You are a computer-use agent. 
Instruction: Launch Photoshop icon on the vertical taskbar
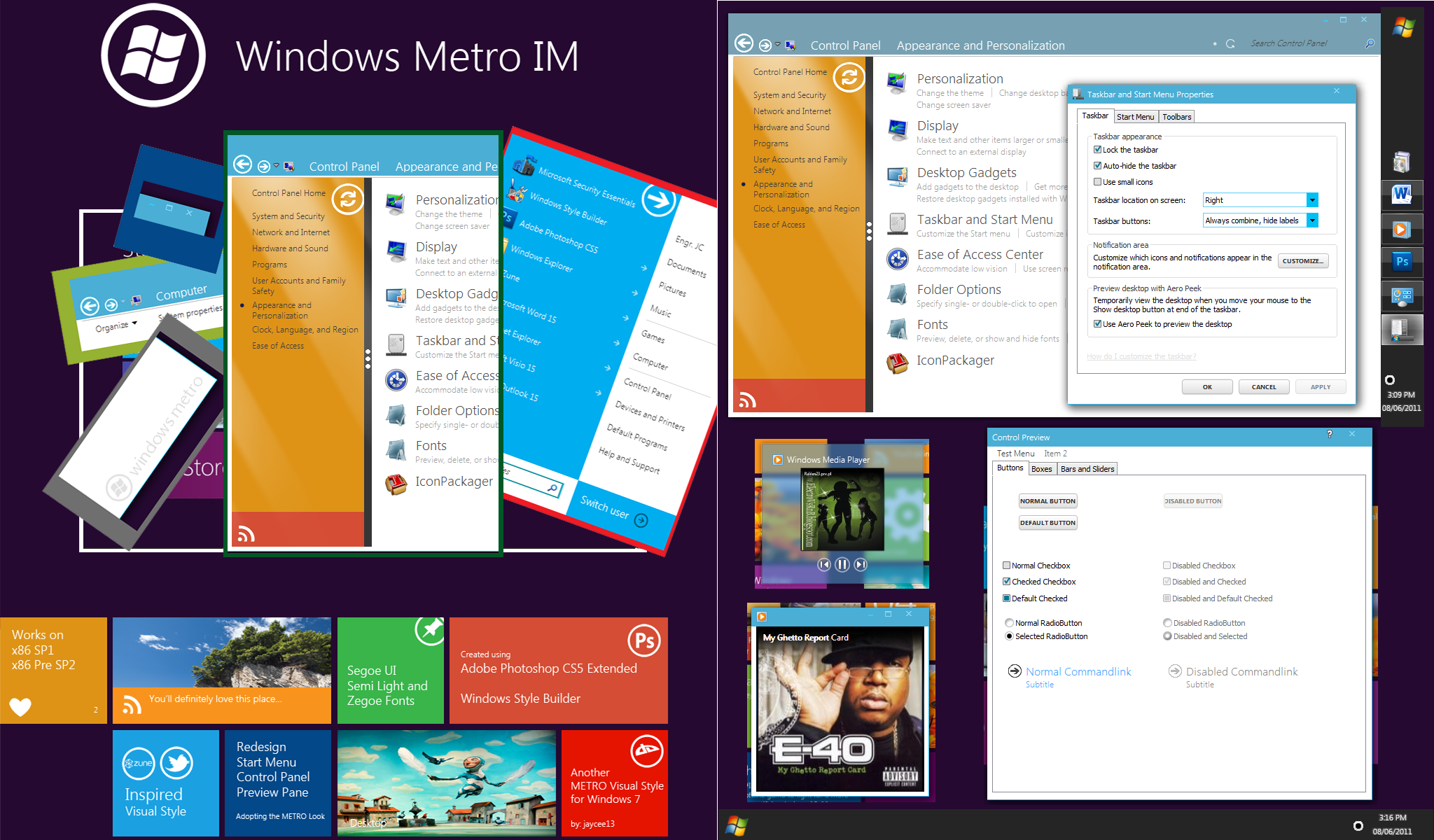(x=1402, y=262)
